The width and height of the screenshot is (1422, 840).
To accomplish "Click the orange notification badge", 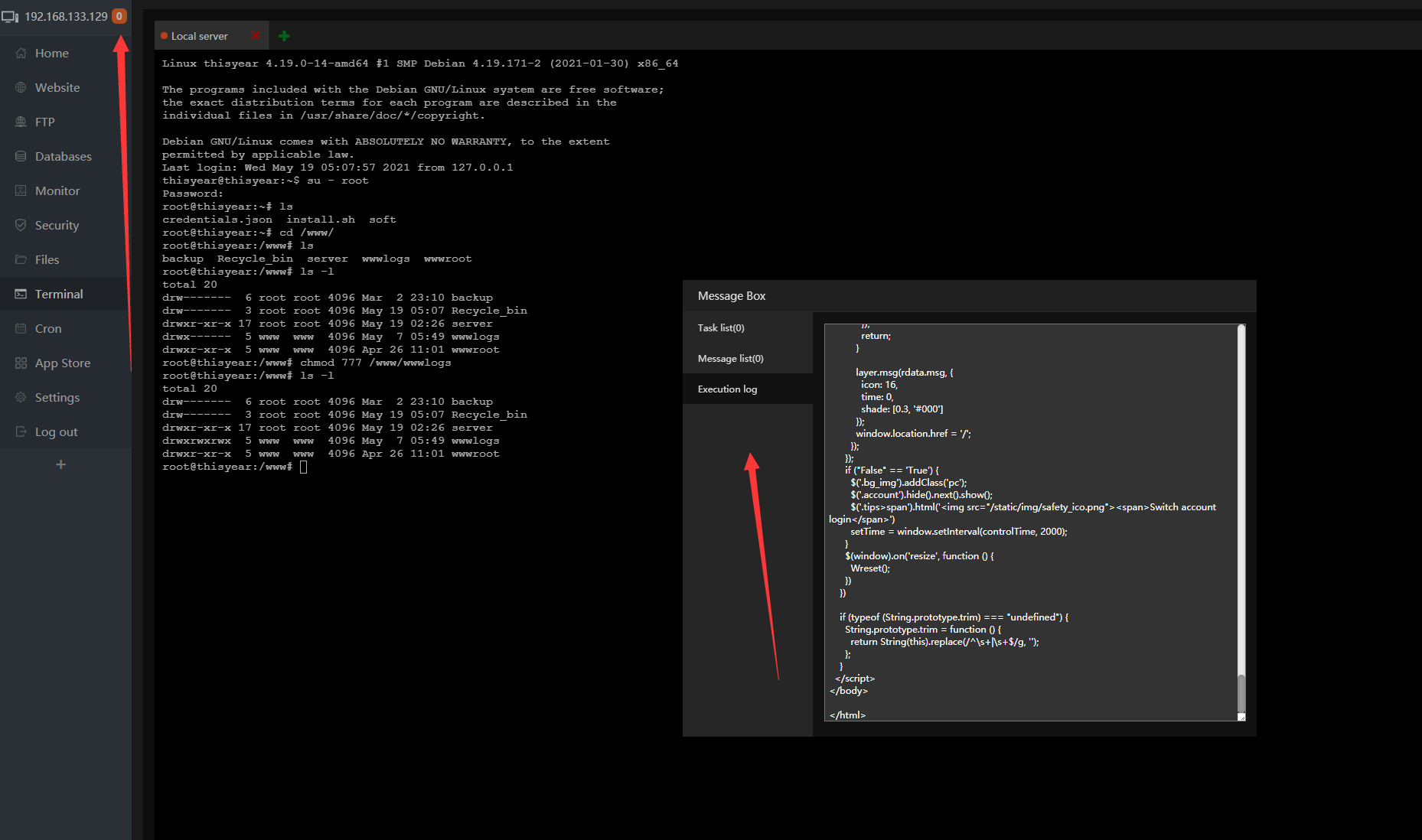I will [119, 16].
